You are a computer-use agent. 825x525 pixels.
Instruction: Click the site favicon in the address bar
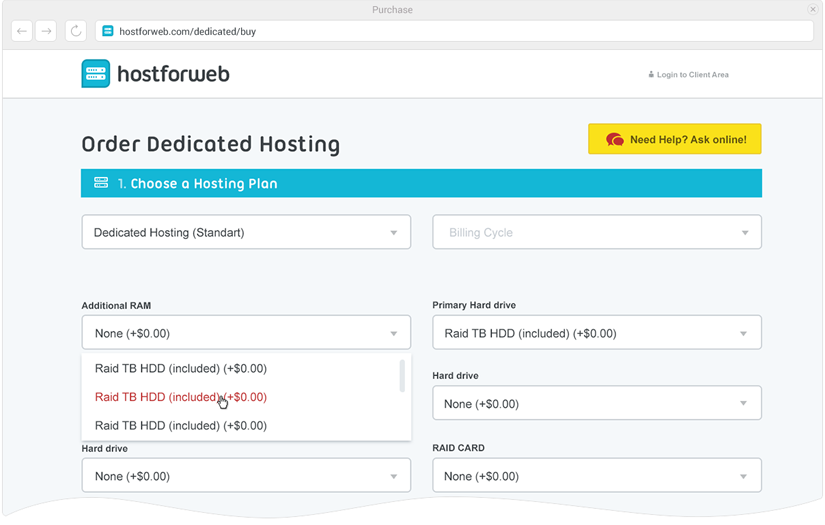[x=108, y=31]
